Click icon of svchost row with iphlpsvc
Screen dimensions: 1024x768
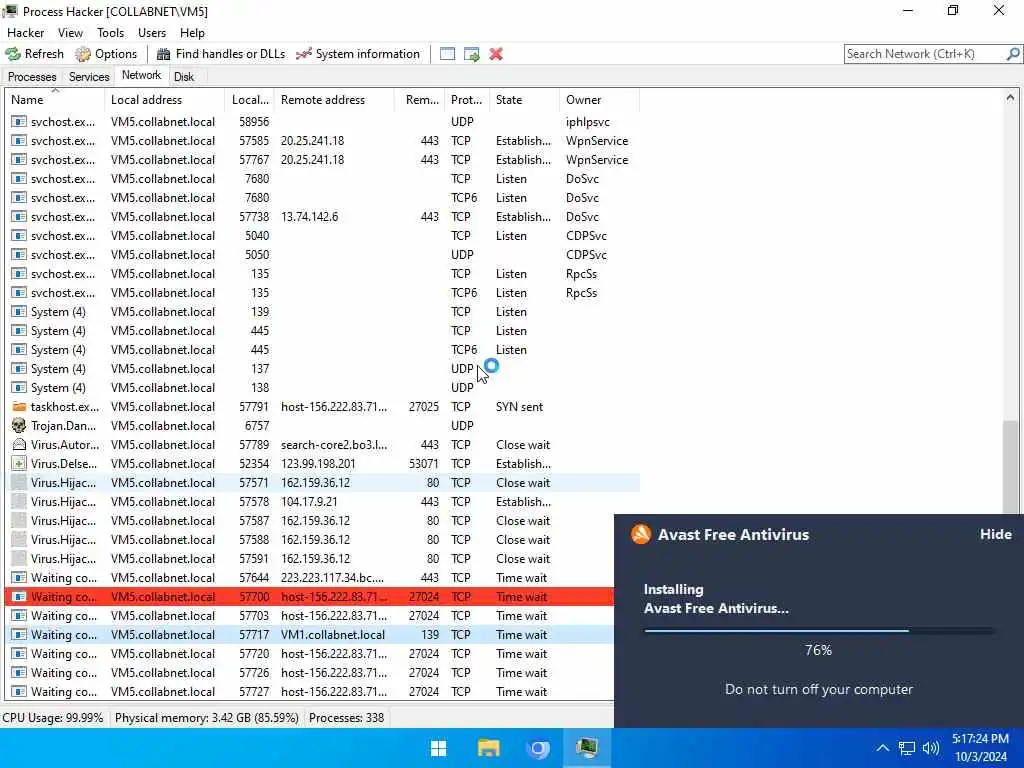[x=20, y=122]
